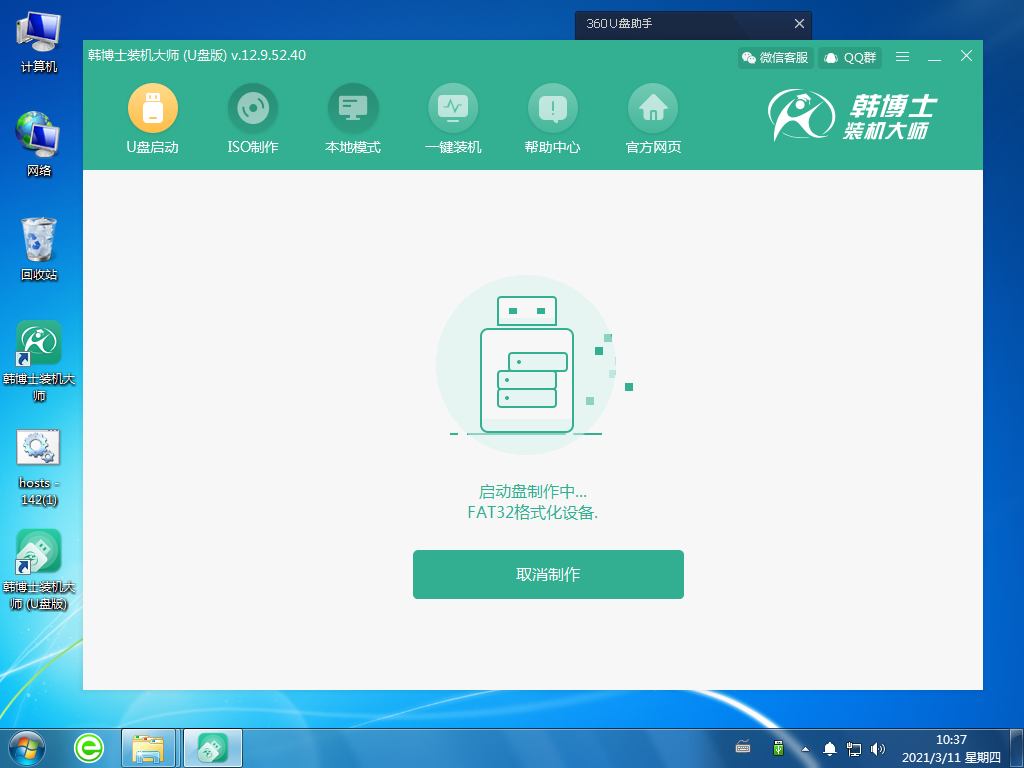Open the Windows Start menu
Image resolution: width=1024 pixels, height=768 pixels.
(x=23, y=748)
